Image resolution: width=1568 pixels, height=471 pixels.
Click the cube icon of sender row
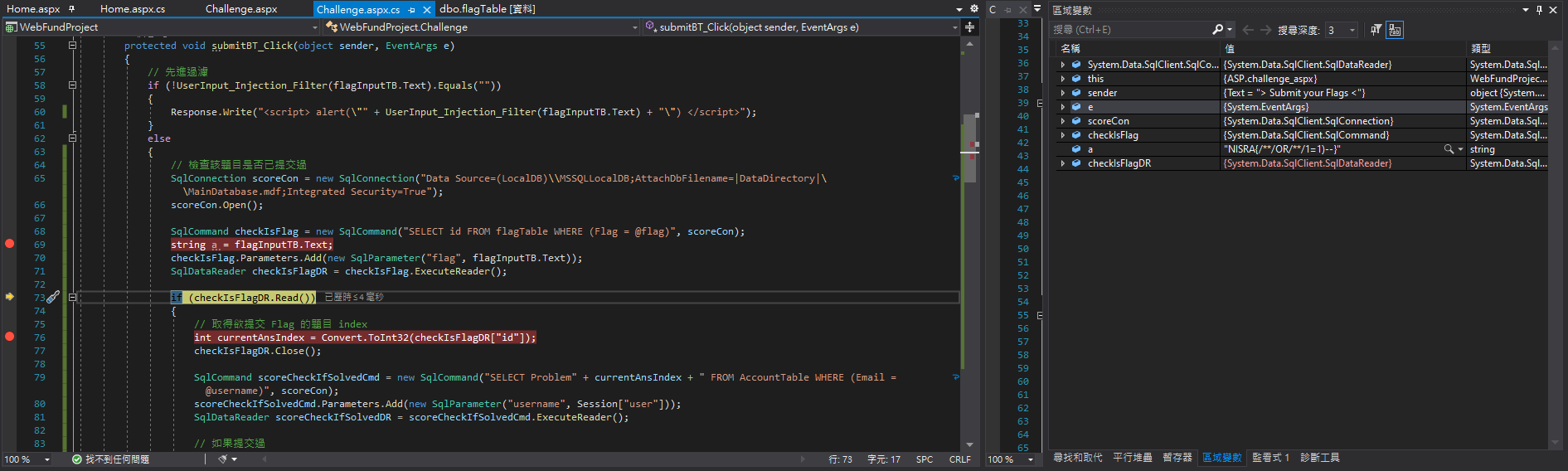click(1076, 93)
